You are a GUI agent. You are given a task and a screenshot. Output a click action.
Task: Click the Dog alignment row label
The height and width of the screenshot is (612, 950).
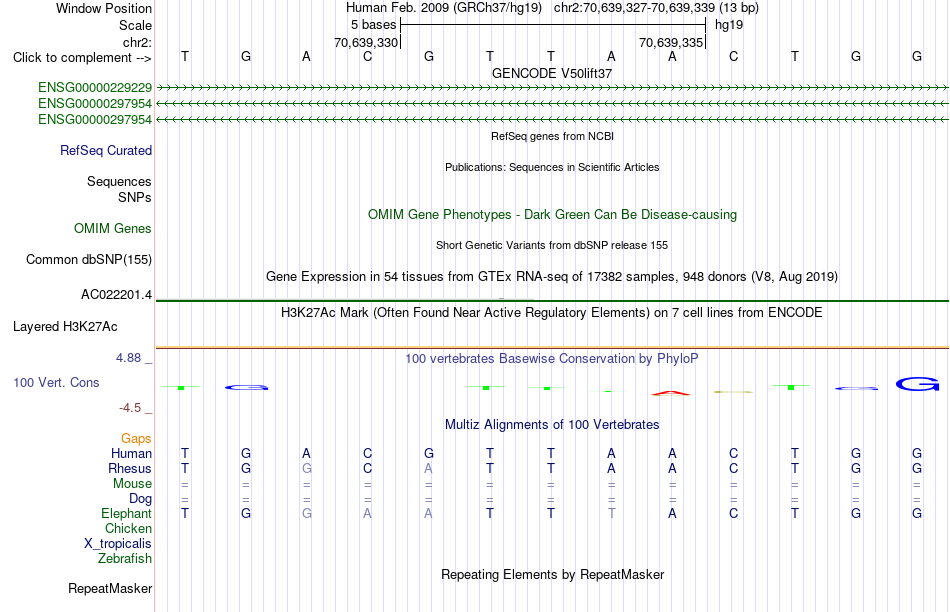(x=141, y=499)
